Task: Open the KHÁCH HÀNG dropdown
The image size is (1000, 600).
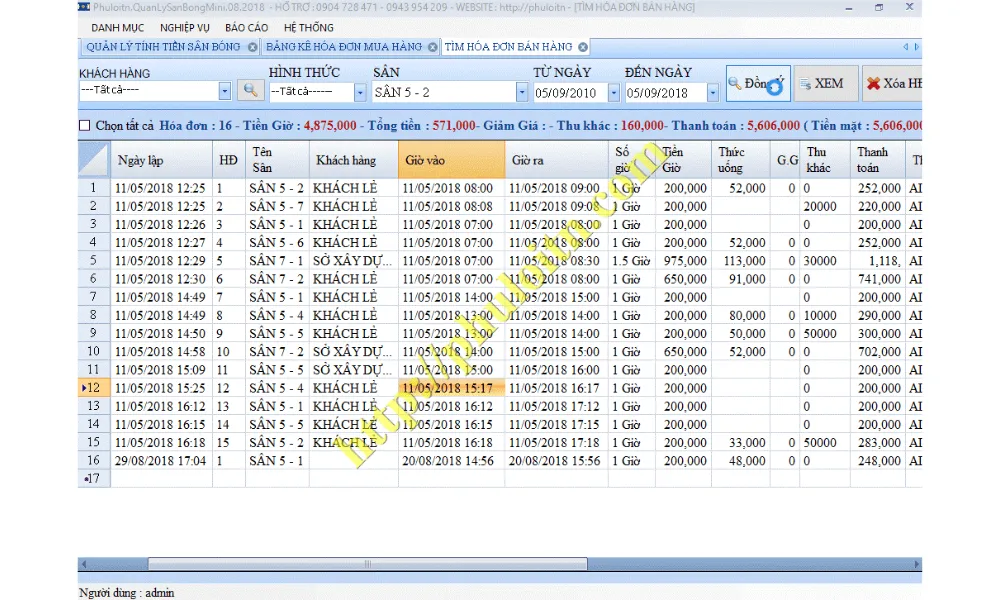Action: point(224,91)
